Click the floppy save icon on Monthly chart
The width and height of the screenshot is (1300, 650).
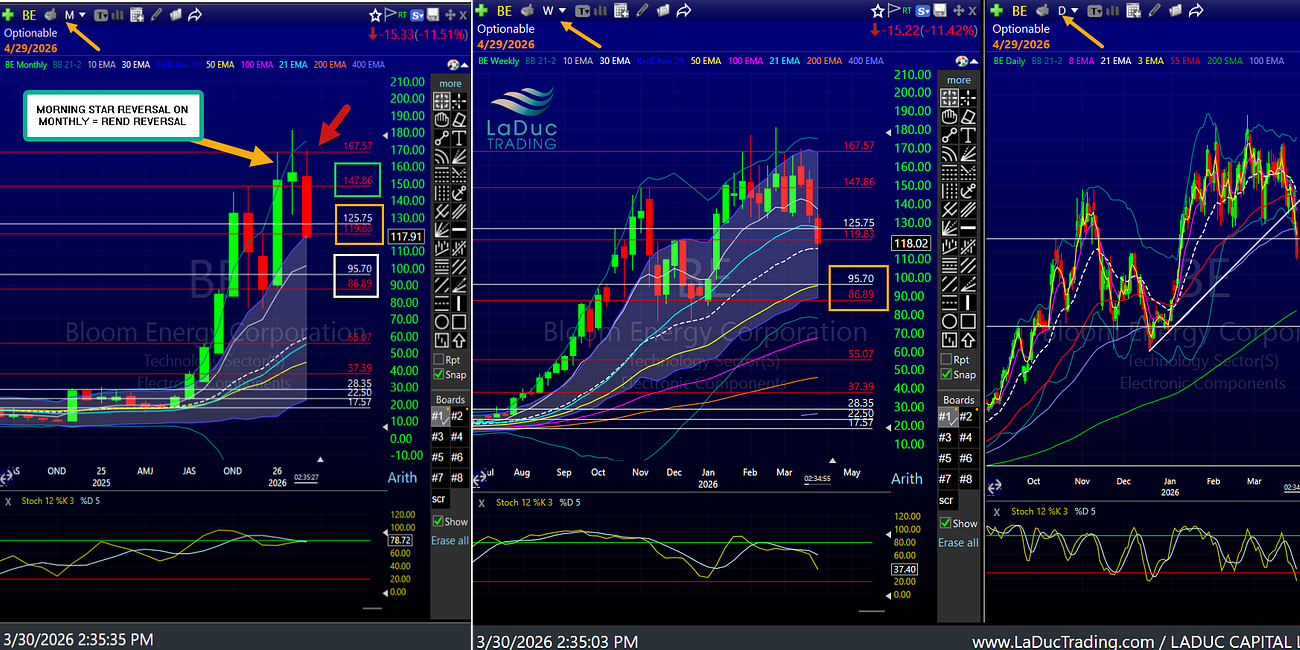[433, 14]
